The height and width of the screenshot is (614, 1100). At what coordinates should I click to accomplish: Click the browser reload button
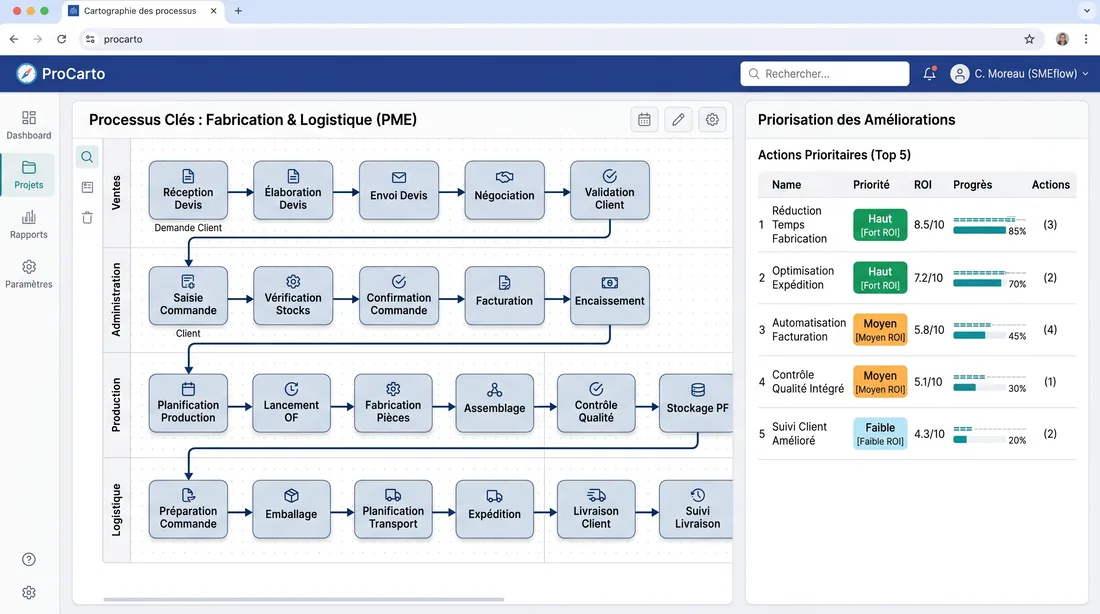[62, 39]
